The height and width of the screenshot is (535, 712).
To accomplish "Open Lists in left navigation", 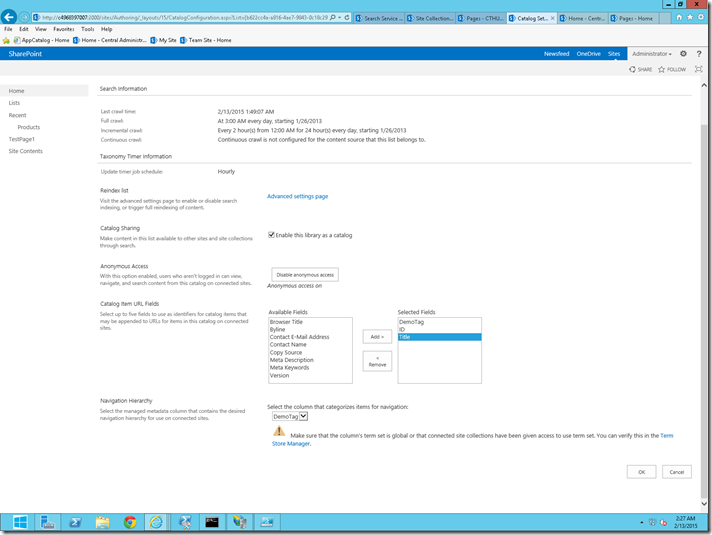I will 14,103.
